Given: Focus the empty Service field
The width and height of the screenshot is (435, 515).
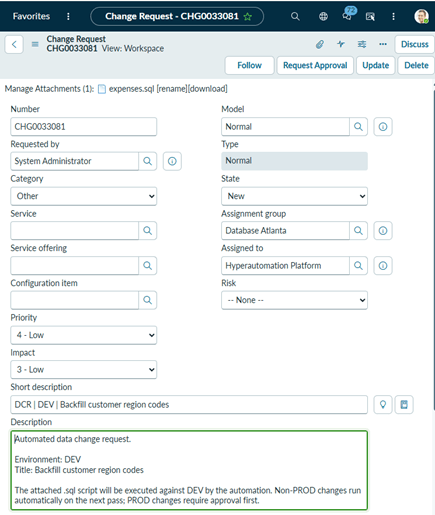Looking at the screenshot, I should (x=75, y=231).
